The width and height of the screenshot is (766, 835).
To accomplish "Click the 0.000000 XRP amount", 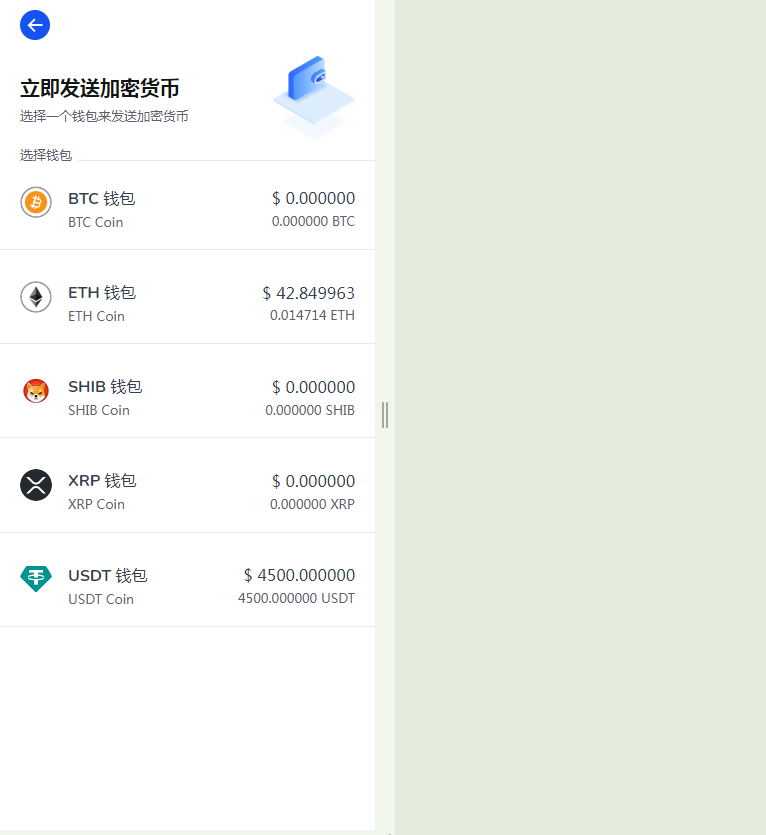I will pos(313,504).
